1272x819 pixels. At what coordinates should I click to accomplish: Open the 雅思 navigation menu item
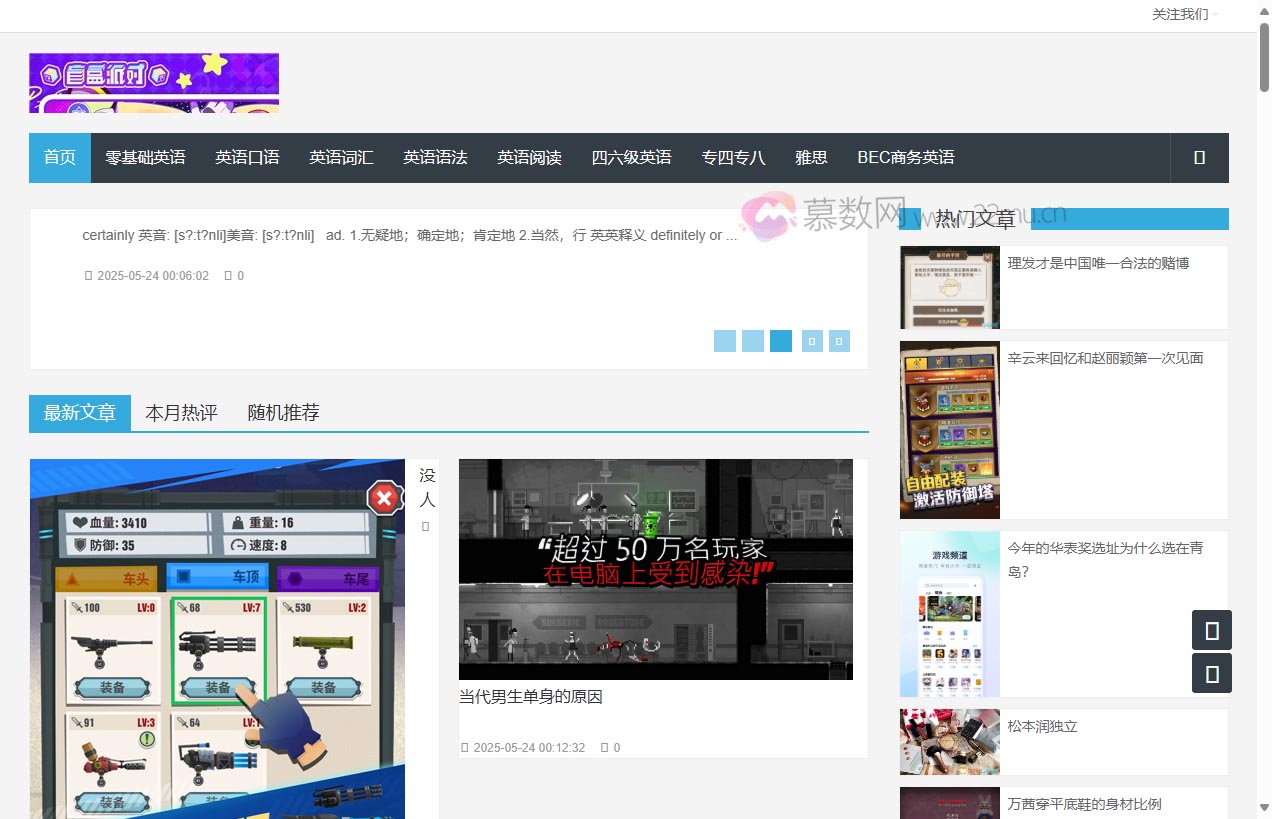pos(811,158)
